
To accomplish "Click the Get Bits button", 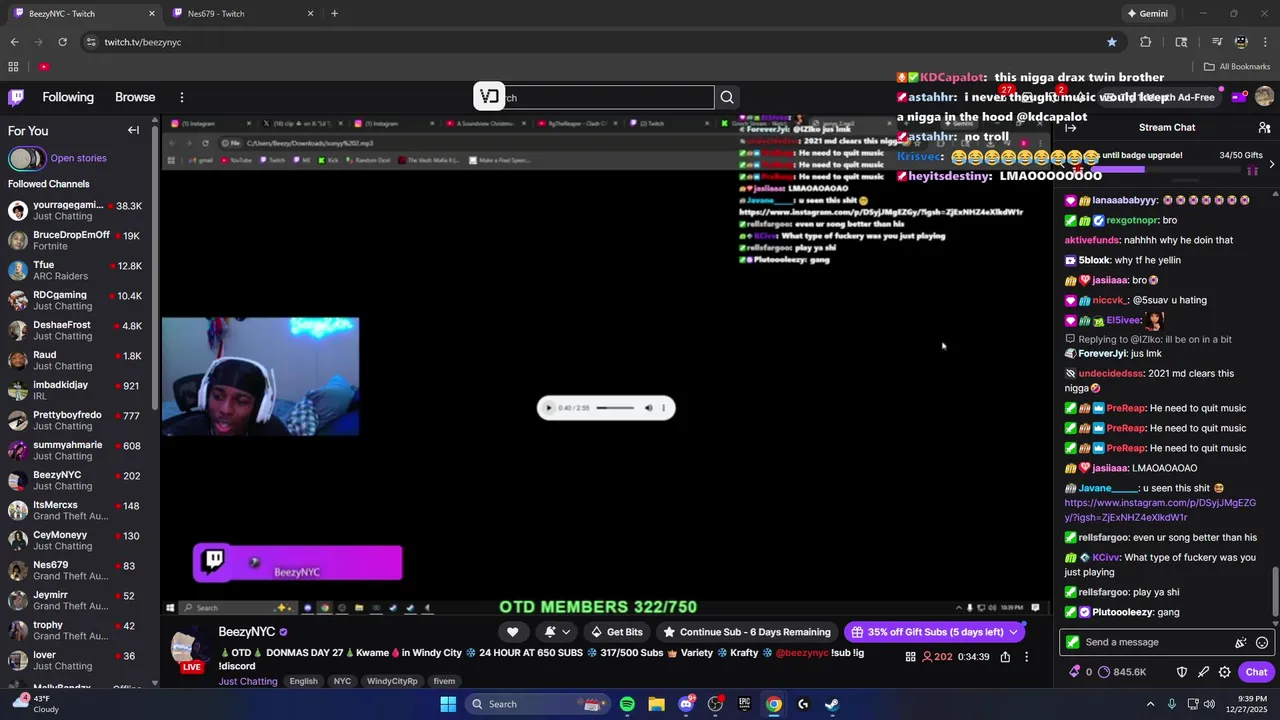I will (615, 632).
